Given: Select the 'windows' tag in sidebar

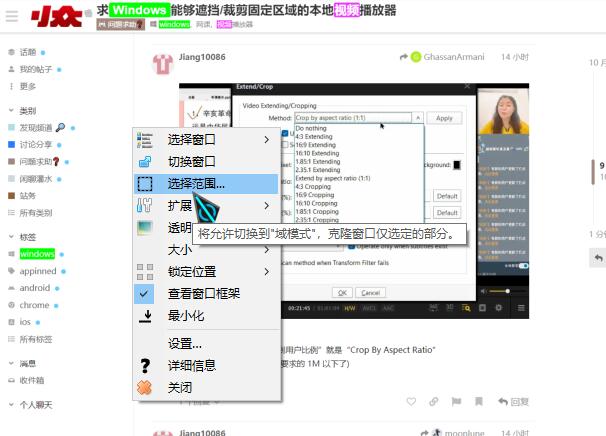Looking at the screenshot, I should click(x=38, y=254).
